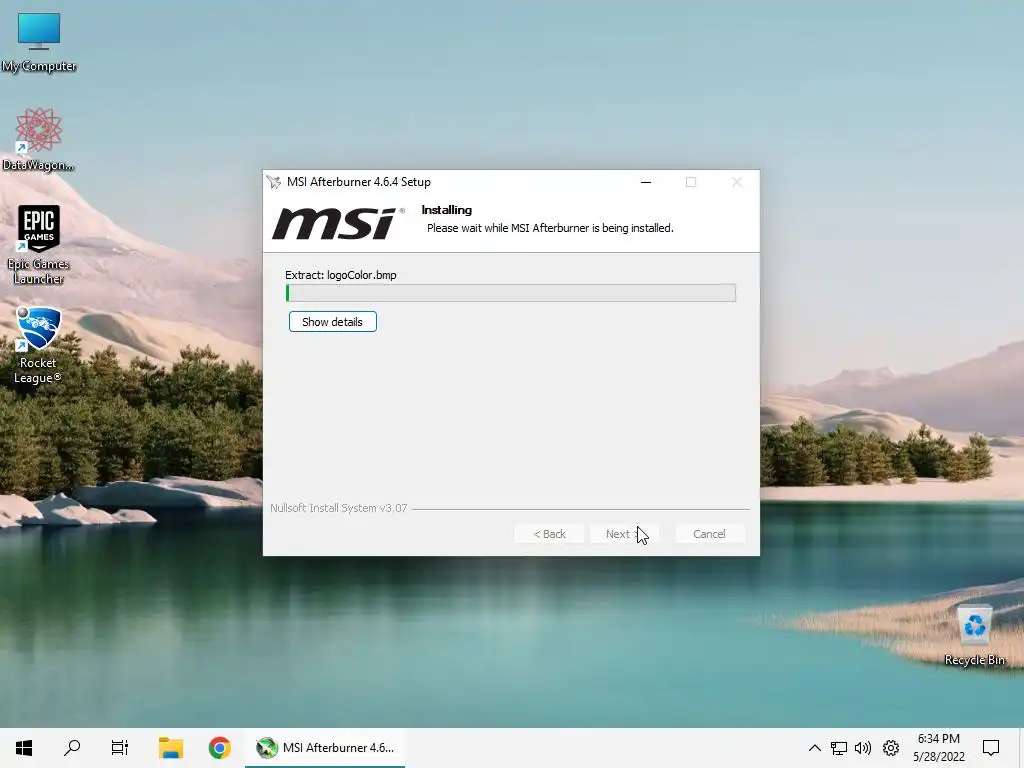Viewport: 1024px width, 768px height.
Task: Open the volume speaker tray icon
Action: tap(863, 748)
